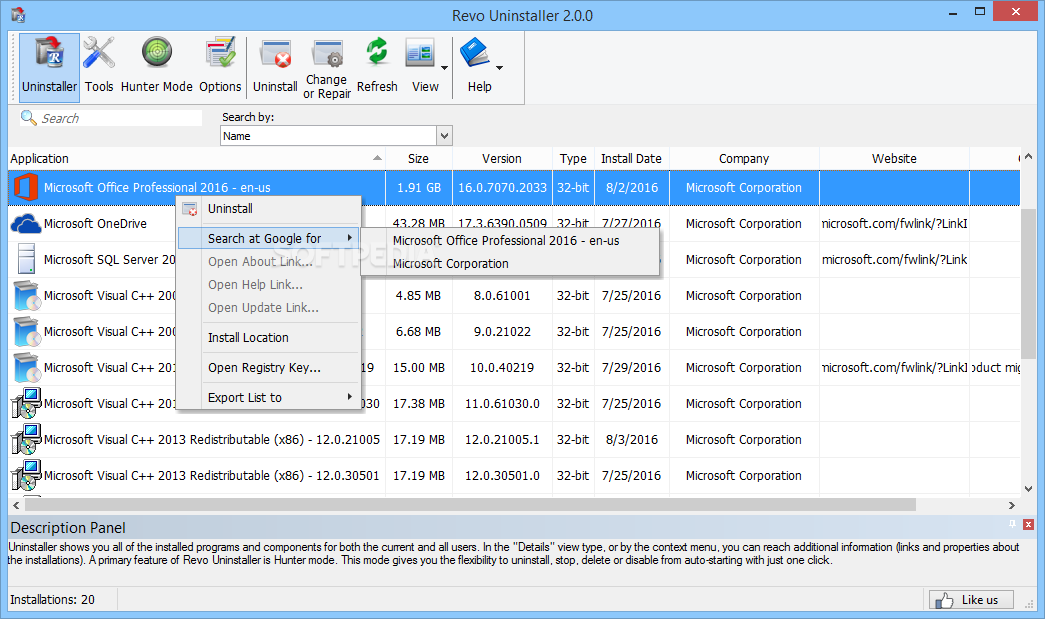Screen dimensions: 1045x619
Task: Click the search magnifier icon
Action: click(29, 118)
